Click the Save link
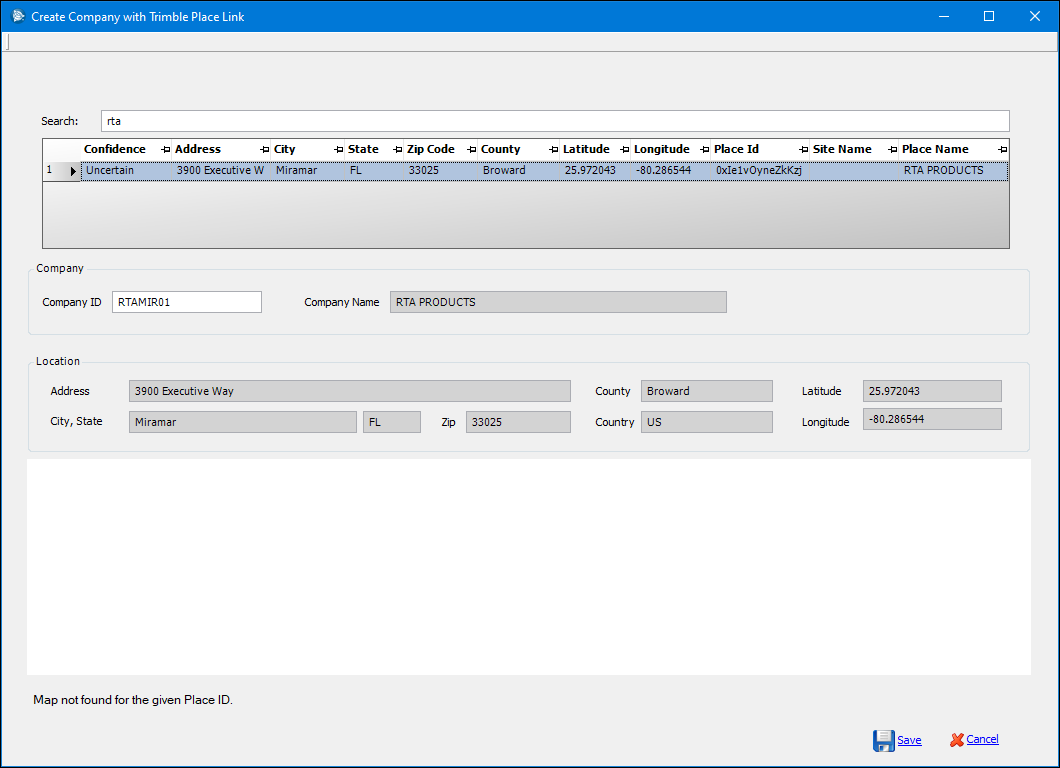 tap(909, 740)
